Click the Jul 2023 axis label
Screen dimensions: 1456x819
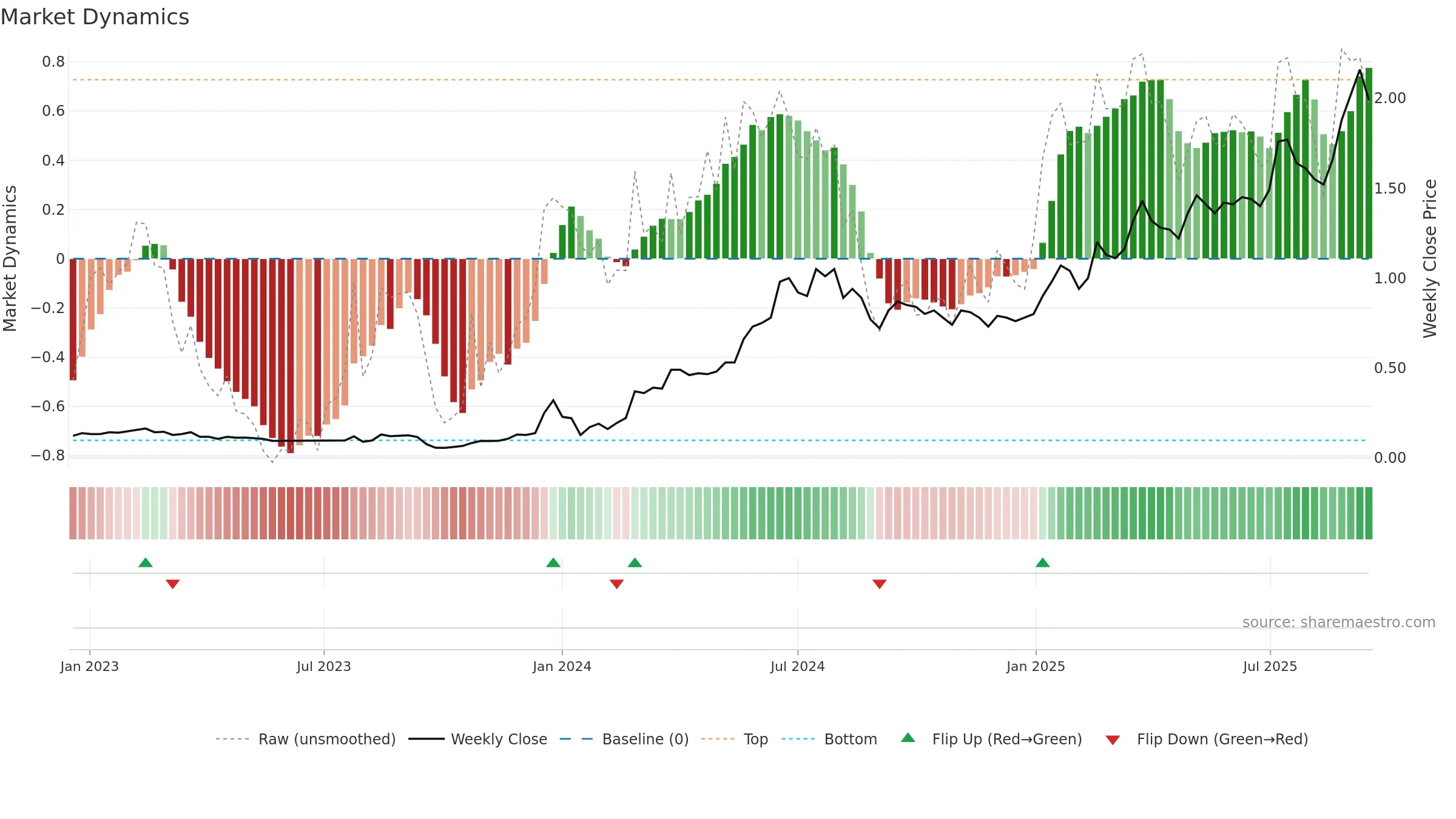(324, 666)
